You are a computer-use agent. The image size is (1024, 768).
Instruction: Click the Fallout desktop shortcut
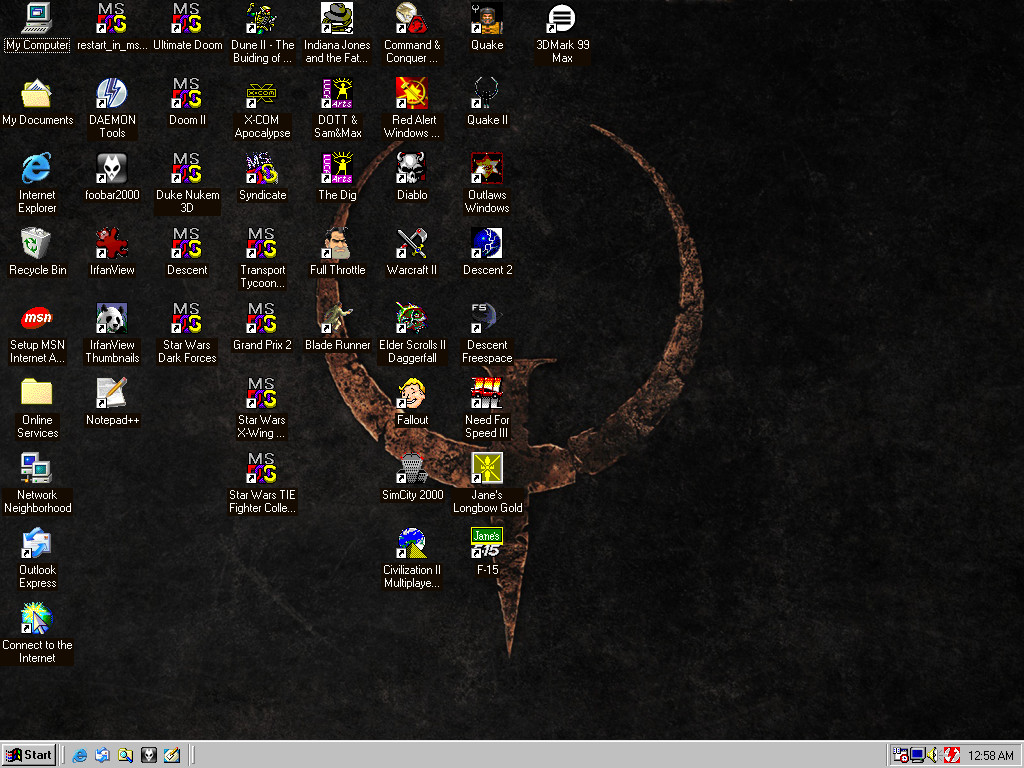pyautogui.click(x=412, y=394)
